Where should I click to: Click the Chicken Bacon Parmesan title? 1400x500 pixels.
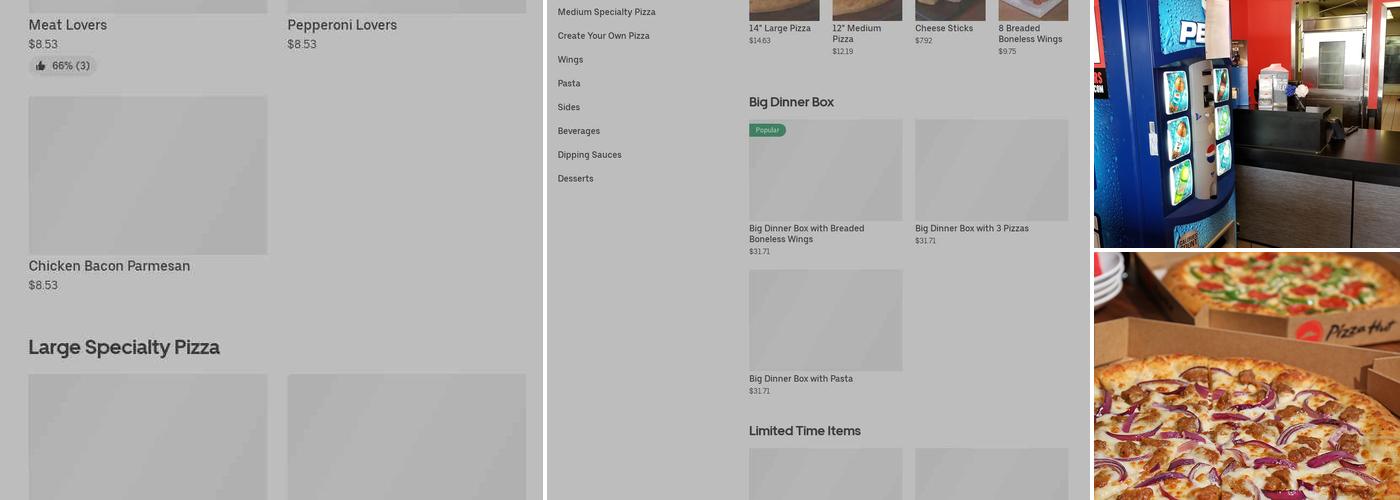[109, 266]
